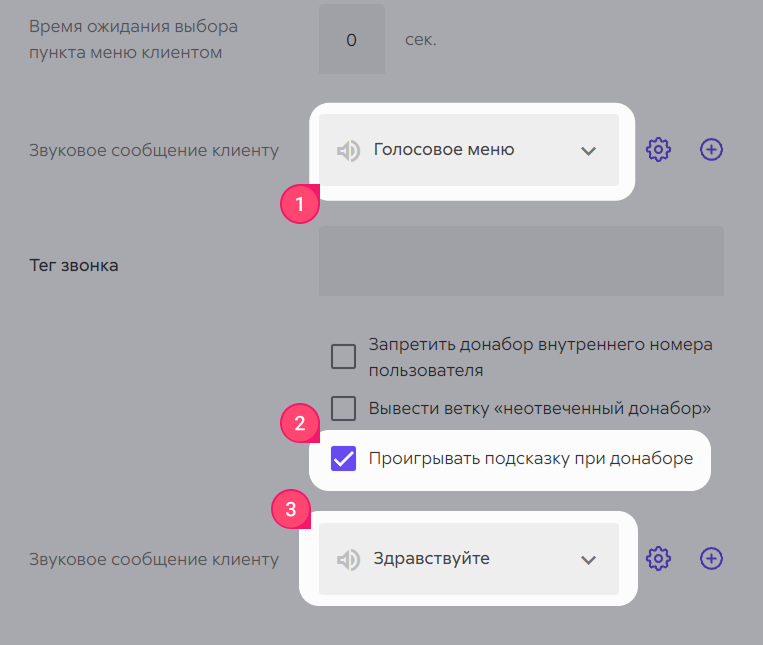Click plus icon beside Здравствуйте dropdown

coord(711,558)
